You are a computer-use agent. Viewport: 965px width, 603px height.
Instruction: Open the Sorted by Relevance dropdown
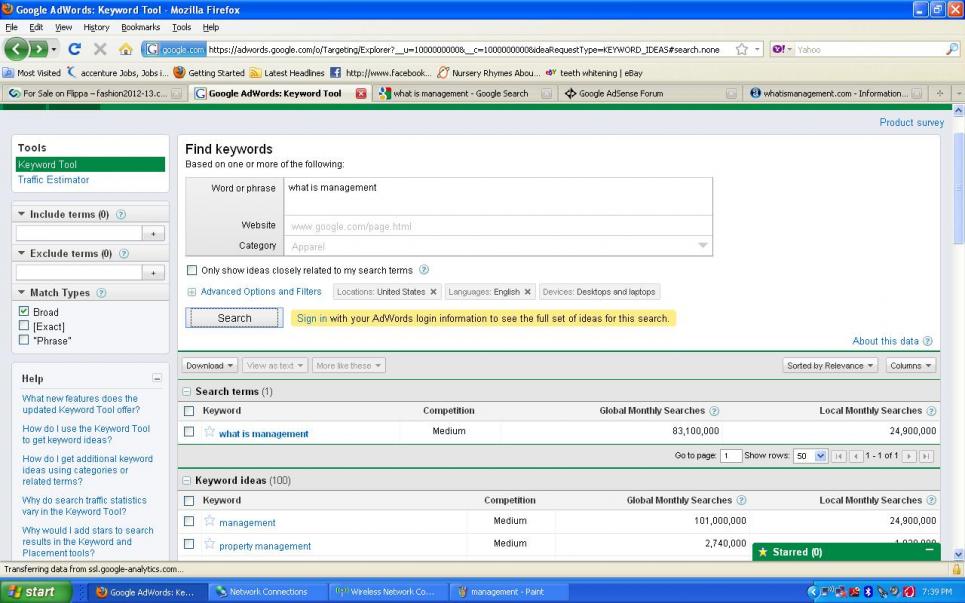(x=830, y=365)
